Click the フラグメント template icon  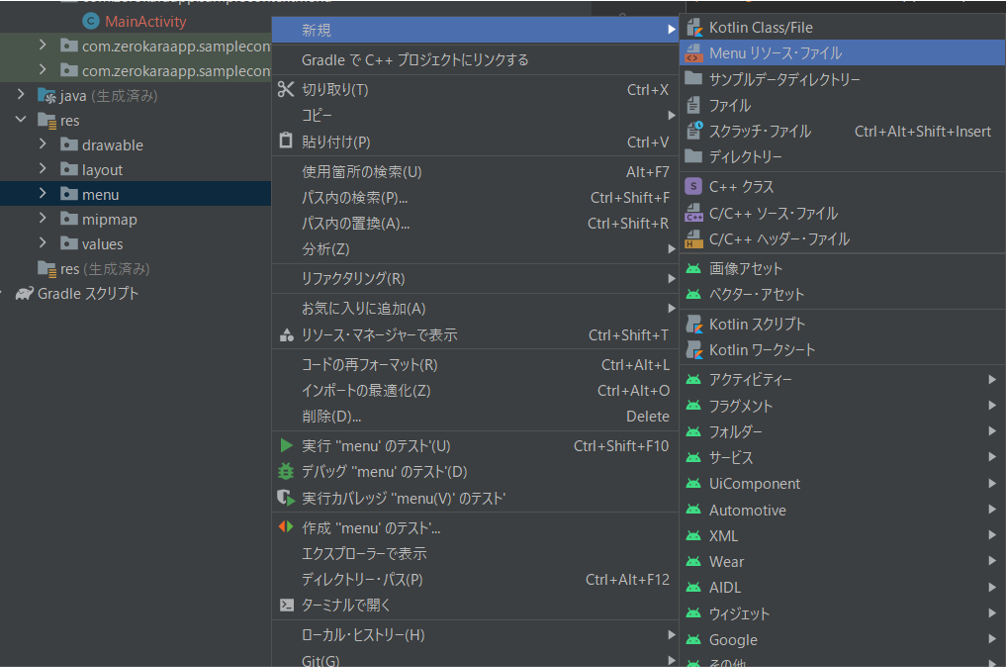tap(692, 406)
